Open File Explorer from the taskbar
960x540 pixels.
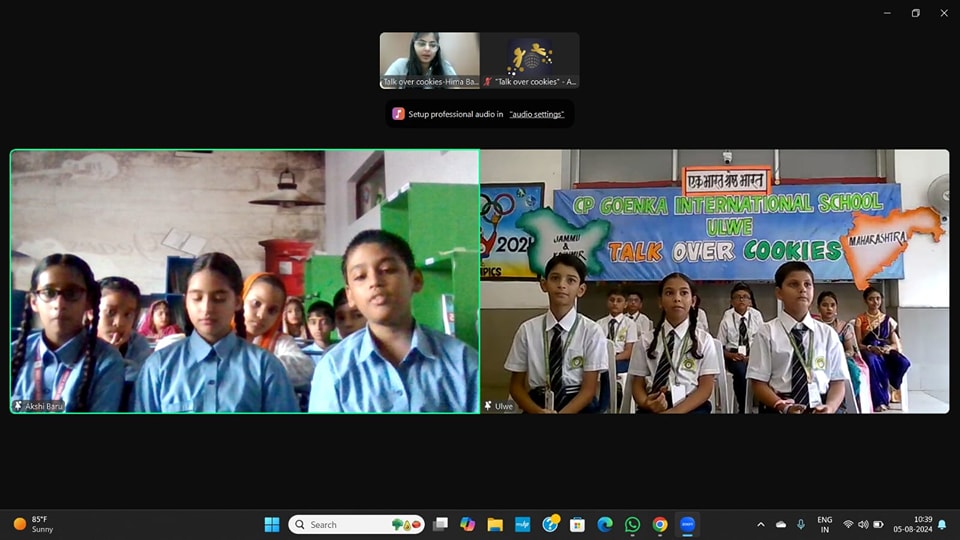495,525
